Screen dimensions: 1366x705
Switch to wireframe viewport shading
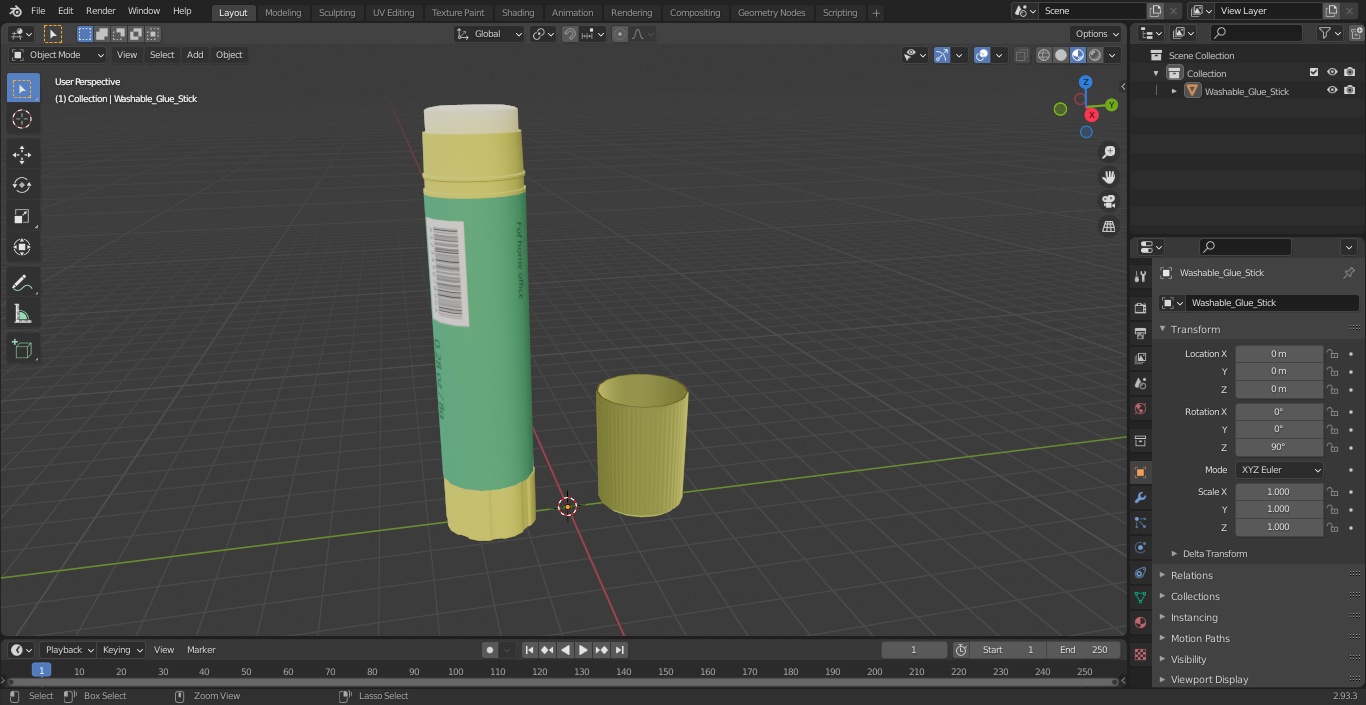click(x=1044, y=55)
